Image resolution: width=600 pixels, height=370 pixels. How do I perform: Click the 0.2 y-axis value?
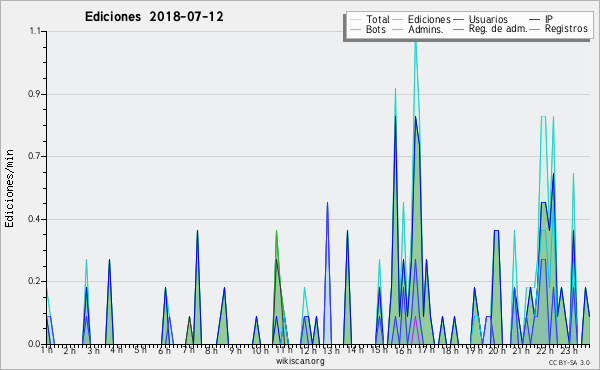click(34, 281)
